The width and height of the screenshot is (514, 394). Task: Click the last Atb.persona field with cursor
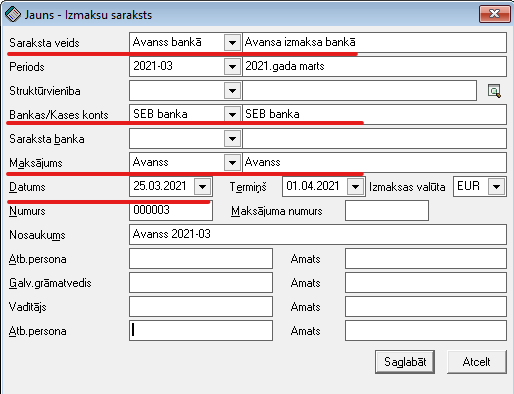(x=201, y=331)
